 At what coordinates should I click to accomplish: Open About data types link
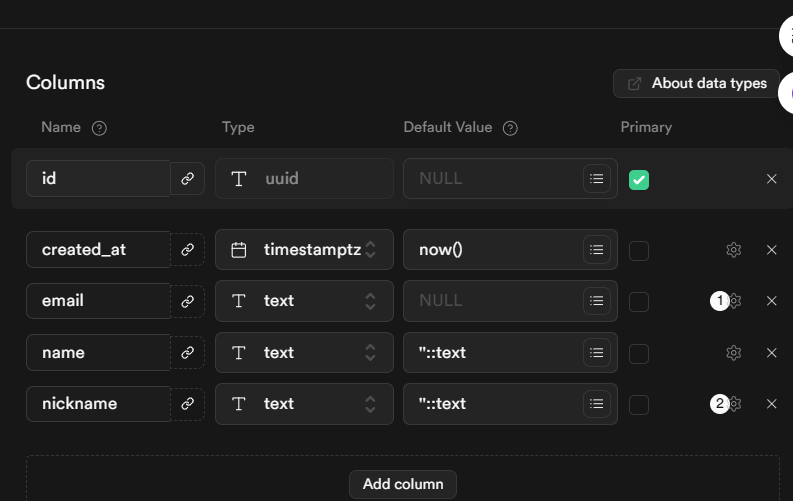(696, 84)
